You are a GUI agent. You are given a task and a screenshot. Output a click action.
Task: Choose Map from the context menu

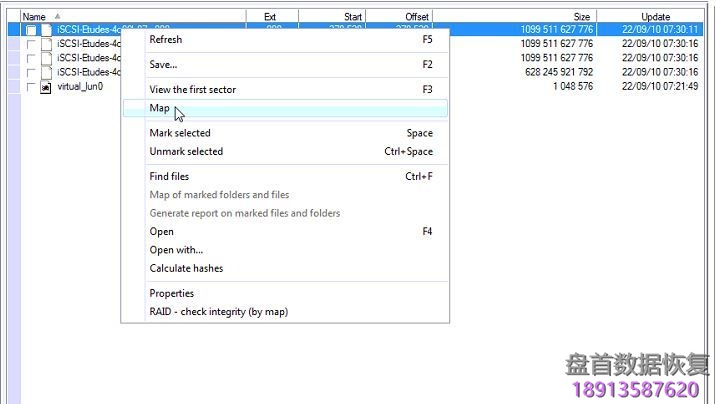(x=159, y=108)
